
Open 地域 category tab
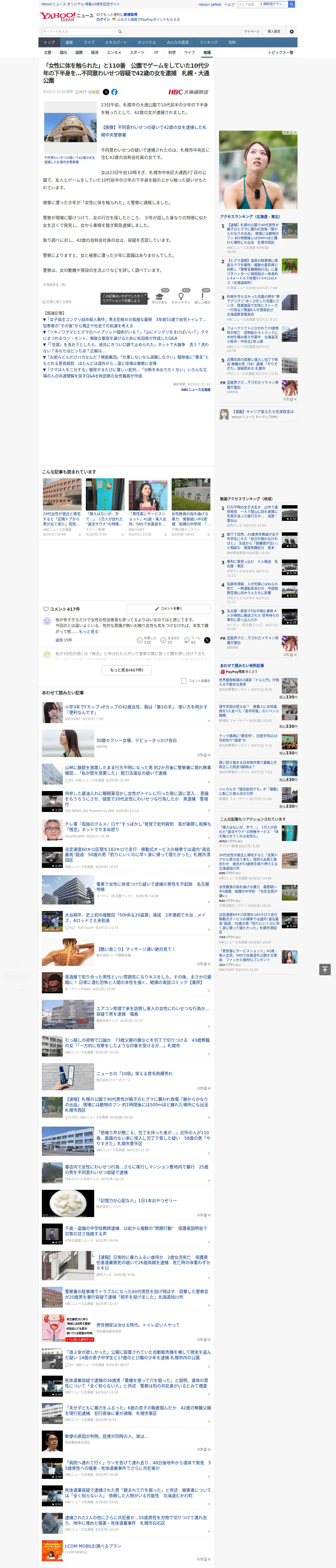tap(207, 52)
